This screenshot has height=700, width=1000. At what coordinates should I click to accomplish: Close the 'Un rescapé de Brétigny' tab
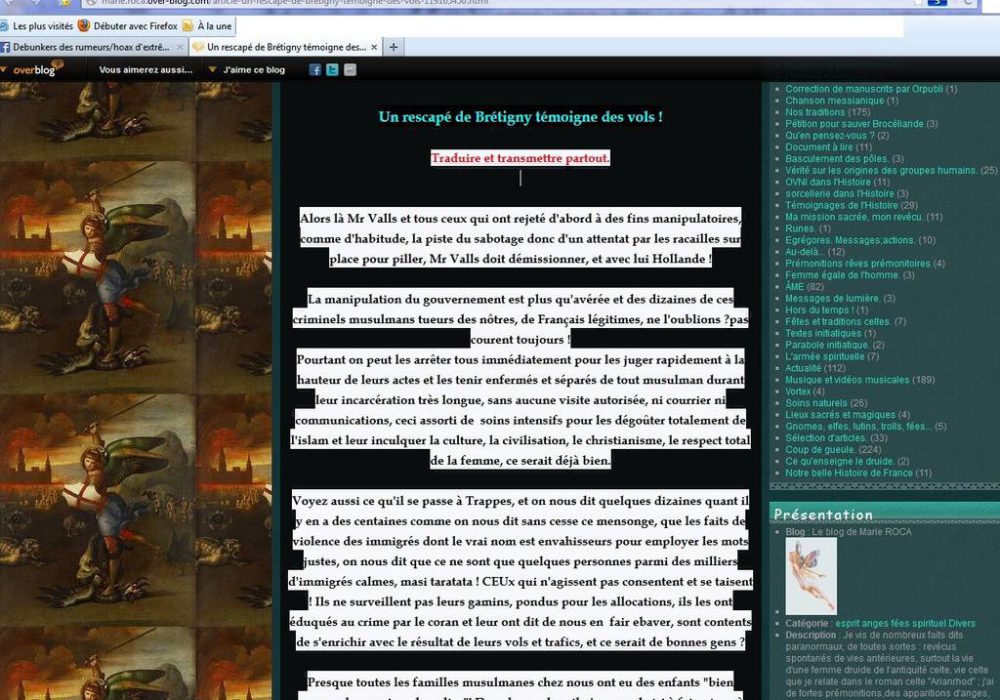pos(374,47)
